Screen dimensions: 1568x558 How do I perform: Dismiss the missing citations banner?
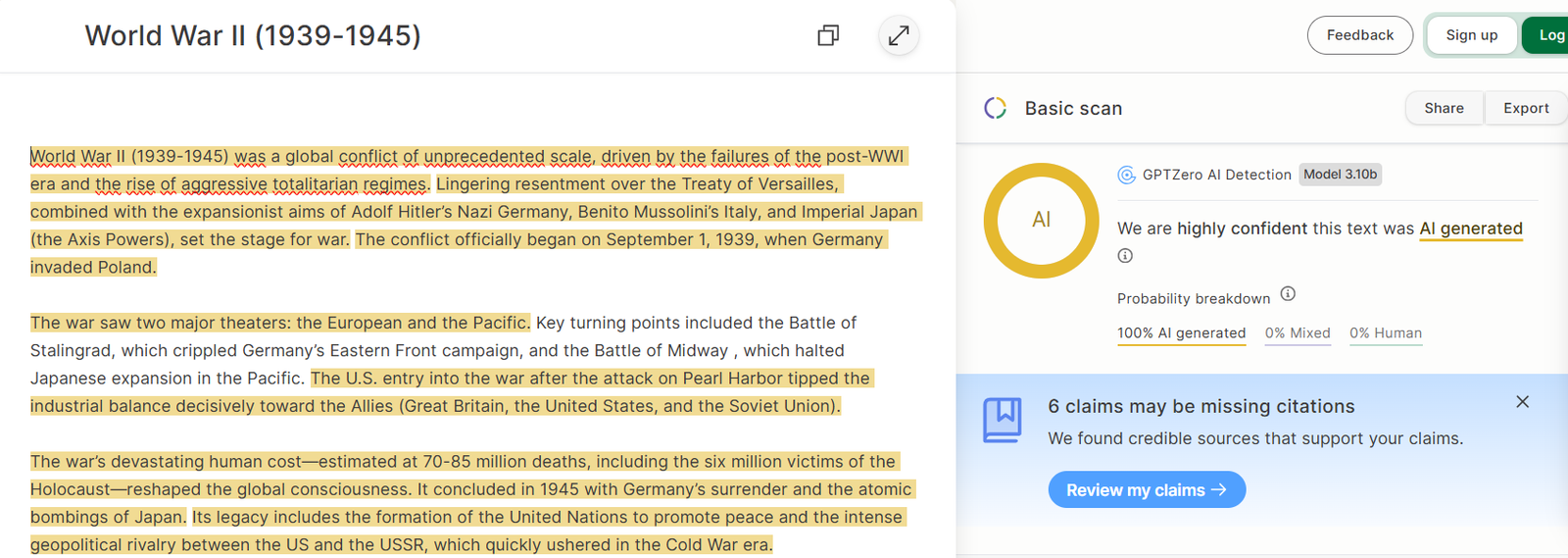(x=1522, y=402)
